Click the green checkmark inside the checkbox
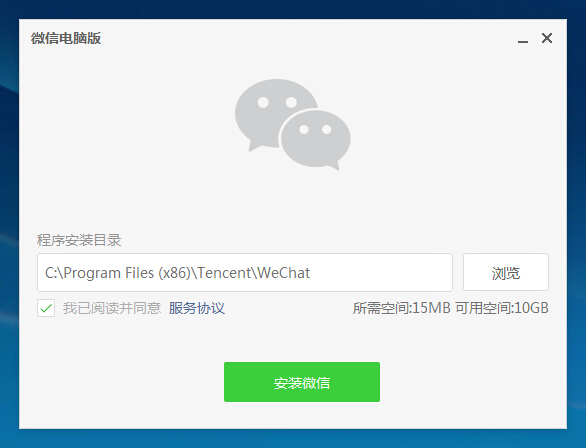This screenshot has height=448, width=586. point(46,309)
